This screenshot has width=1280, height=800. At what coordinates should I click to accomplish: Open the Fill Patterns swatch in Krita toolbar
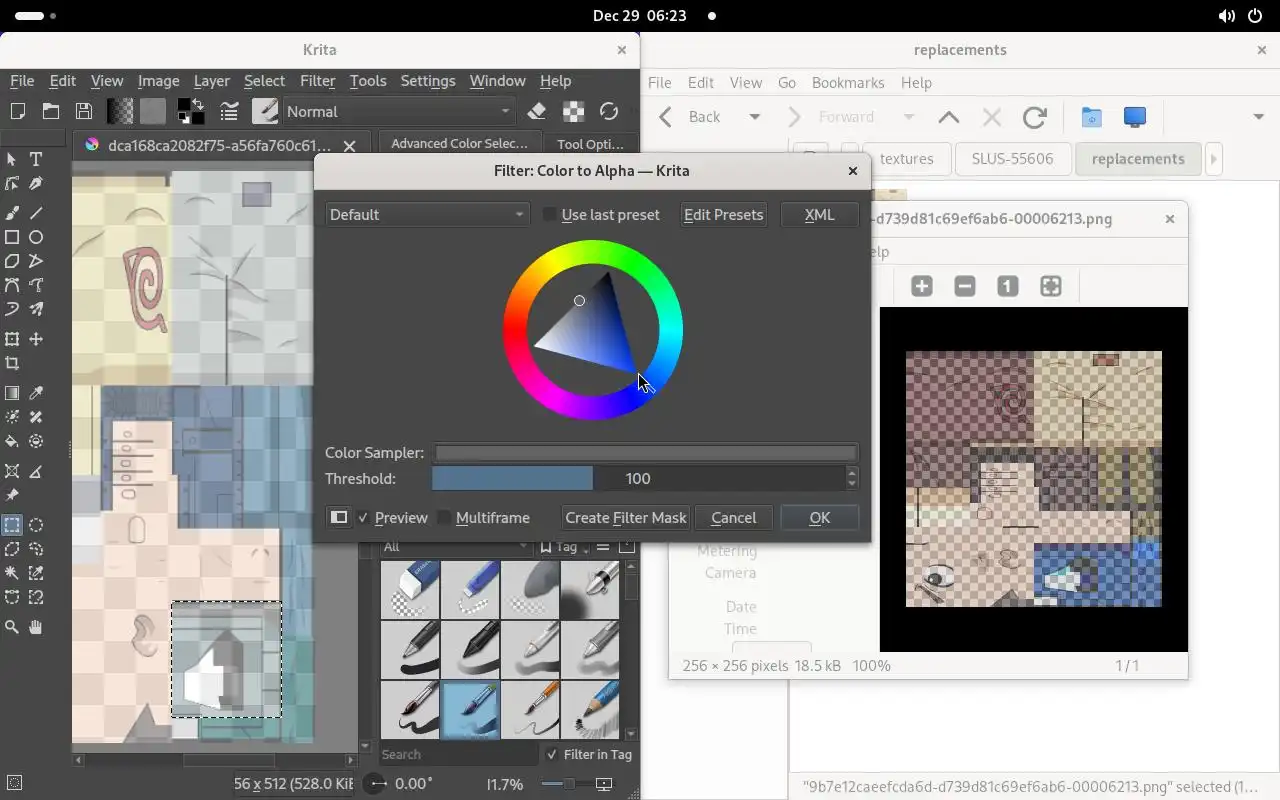pos(152,111)
